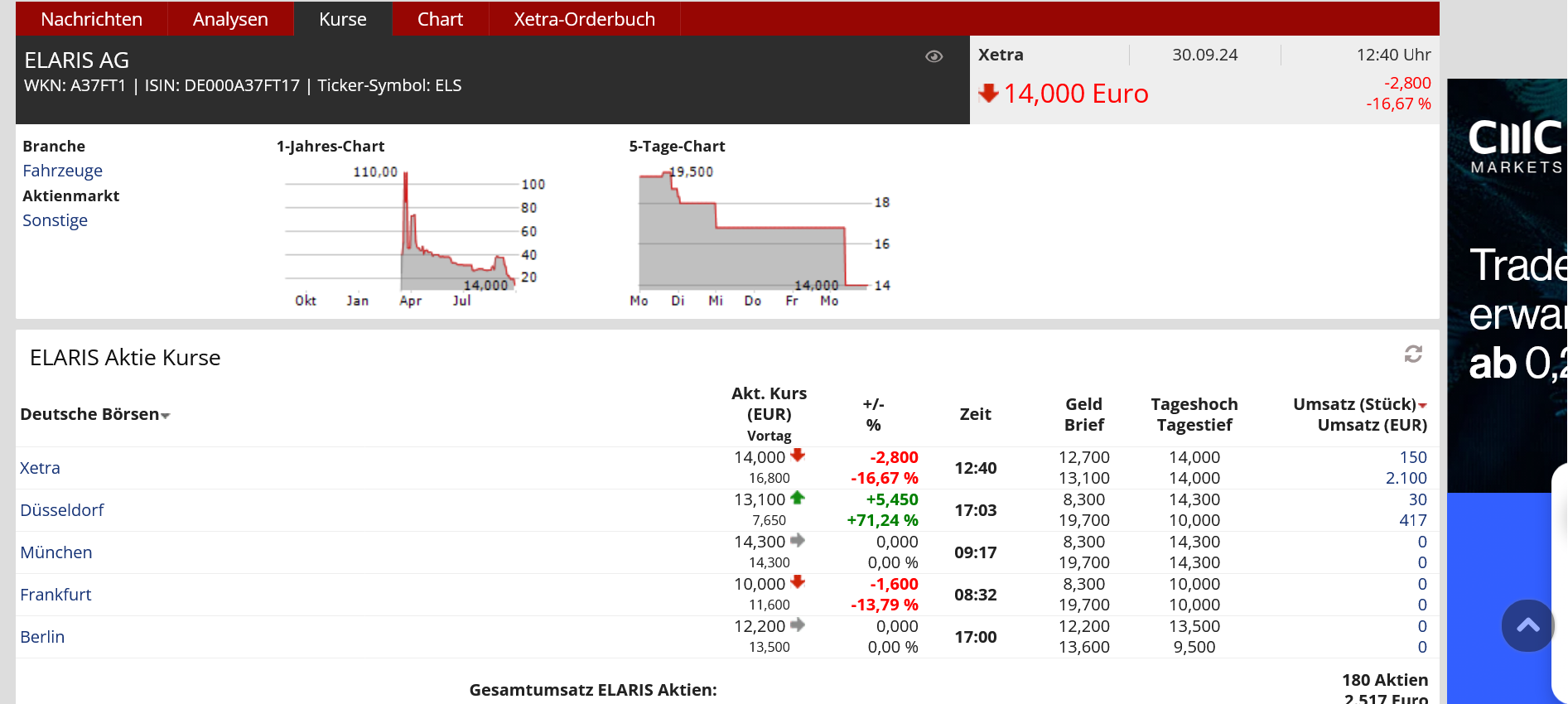The width and height of the screenshot is (1568, 704).
Task: Switch to the Chart tab
Action: click(440, 19)
